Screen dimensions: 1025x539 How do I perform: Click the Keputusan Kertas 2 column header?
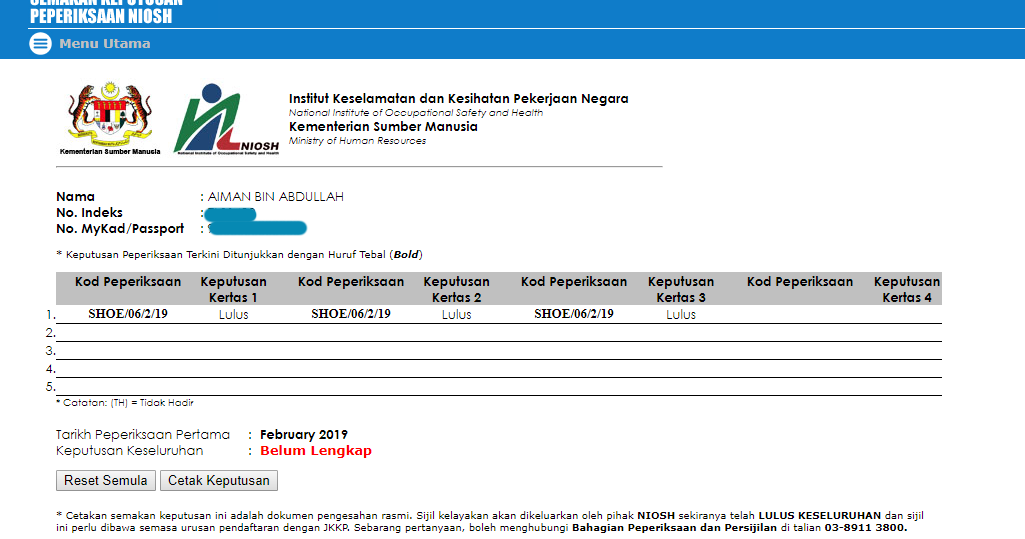coord(456,289)
